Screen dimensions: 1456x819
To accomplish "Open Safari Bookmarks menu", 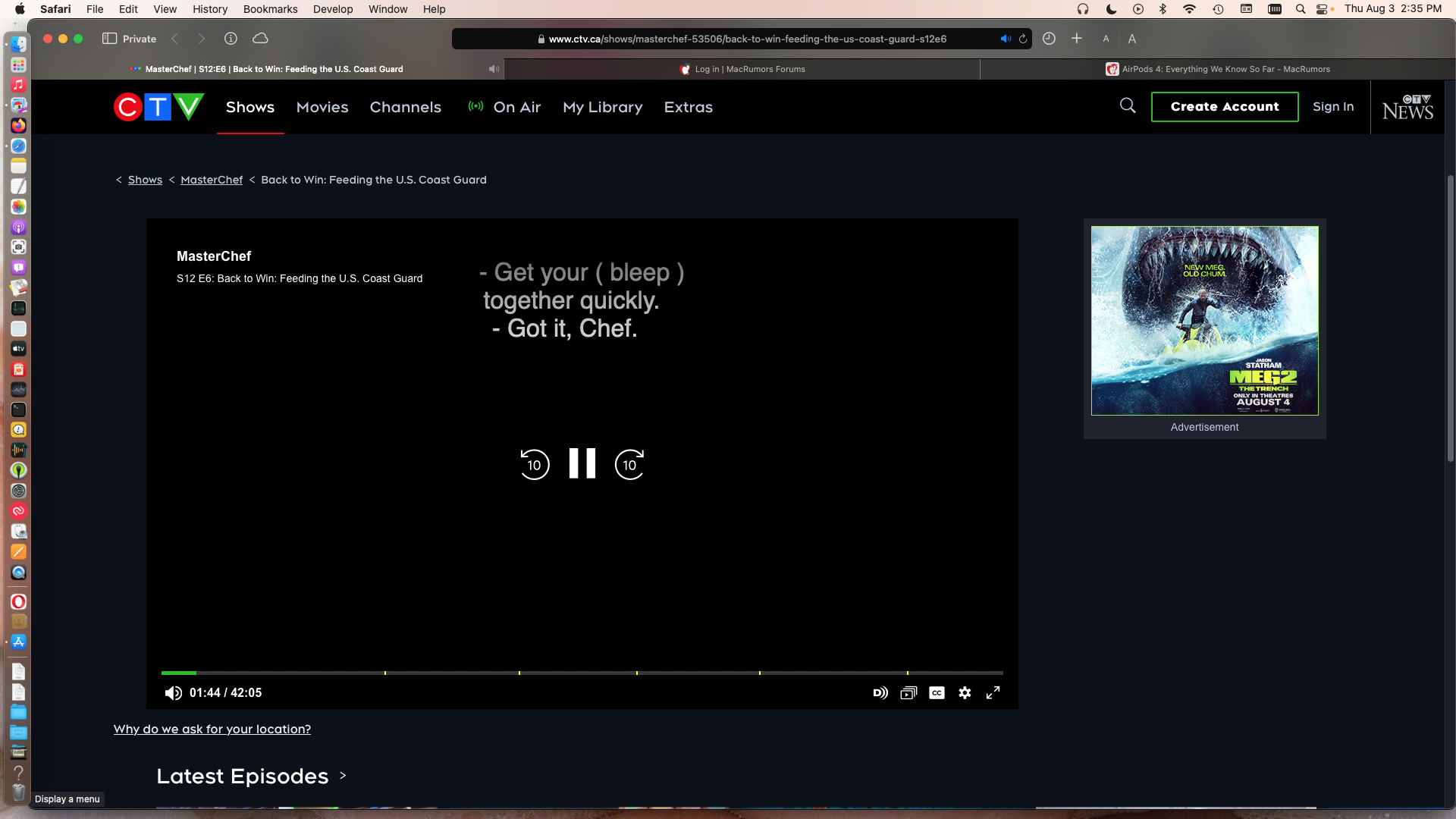I will 270,9.
